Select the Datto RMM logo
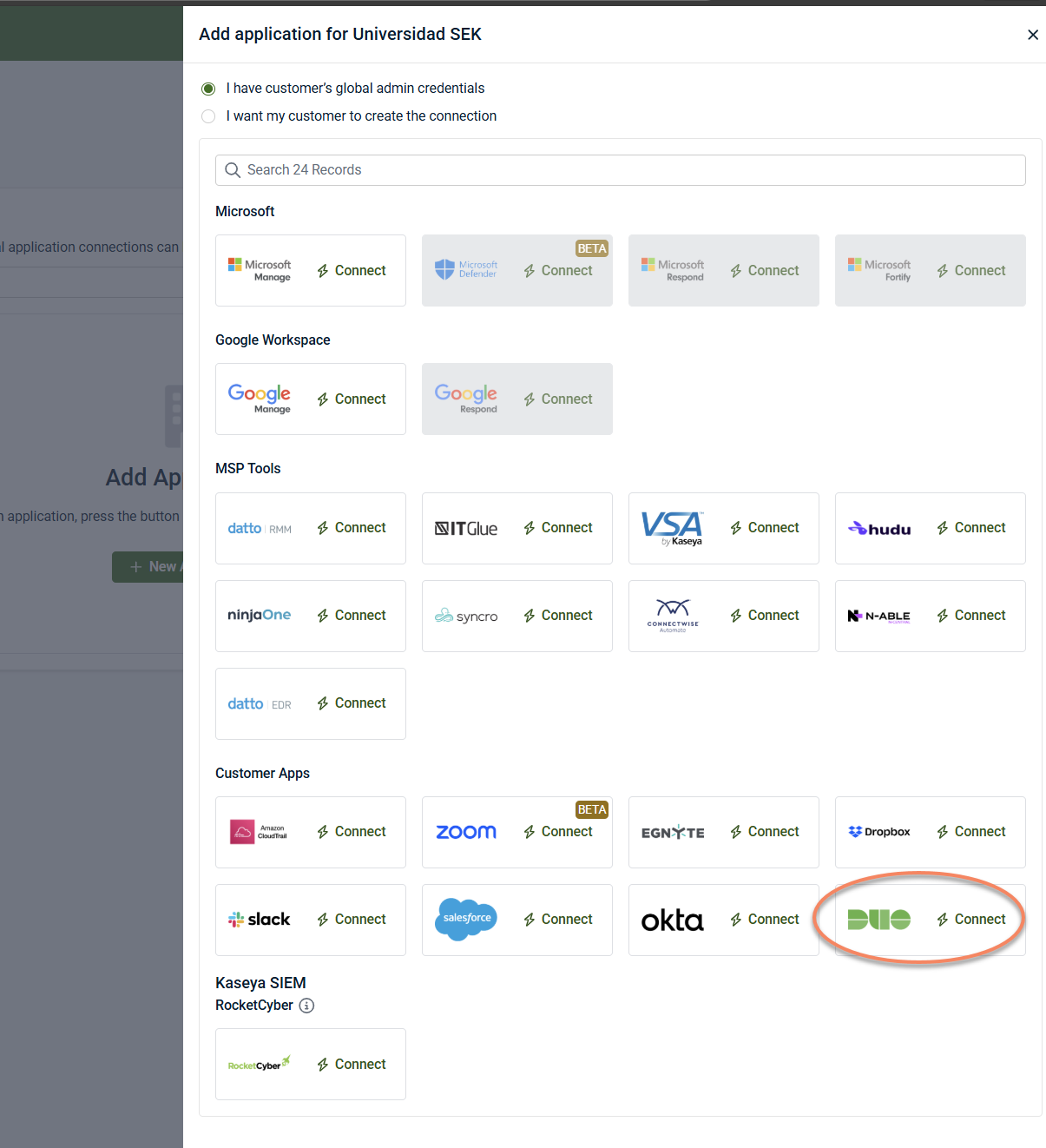 pos(260,528)
